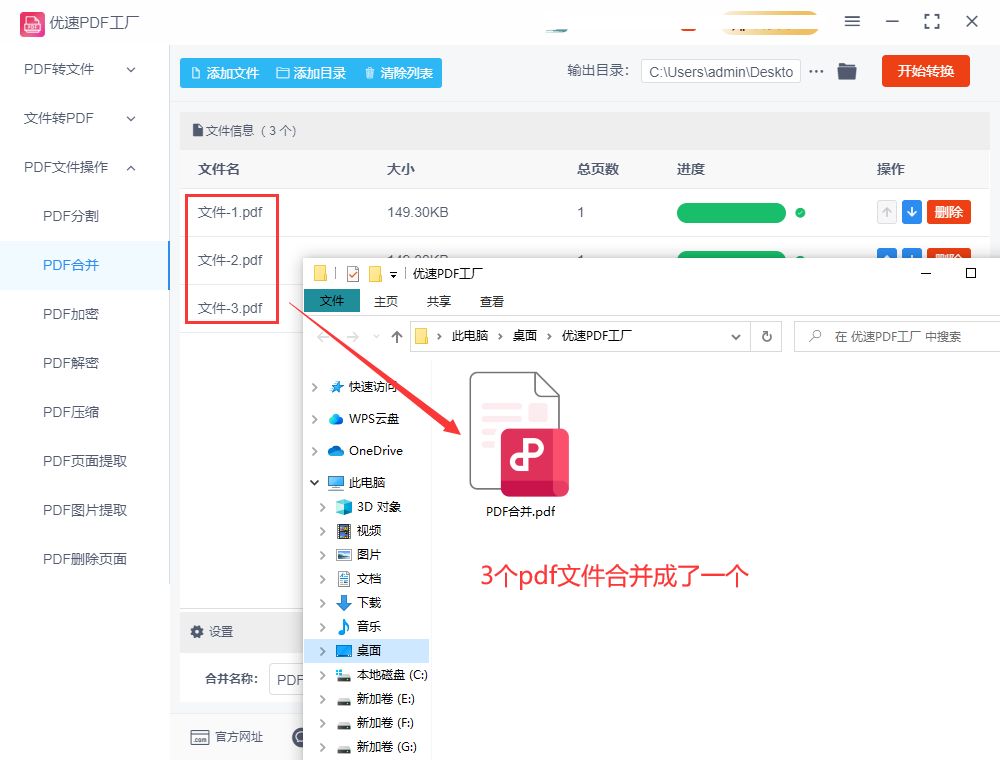Select PDF合并.pdf file thumbnail
The height and width of the screenshot is (760, 1000).
(519, 435)
